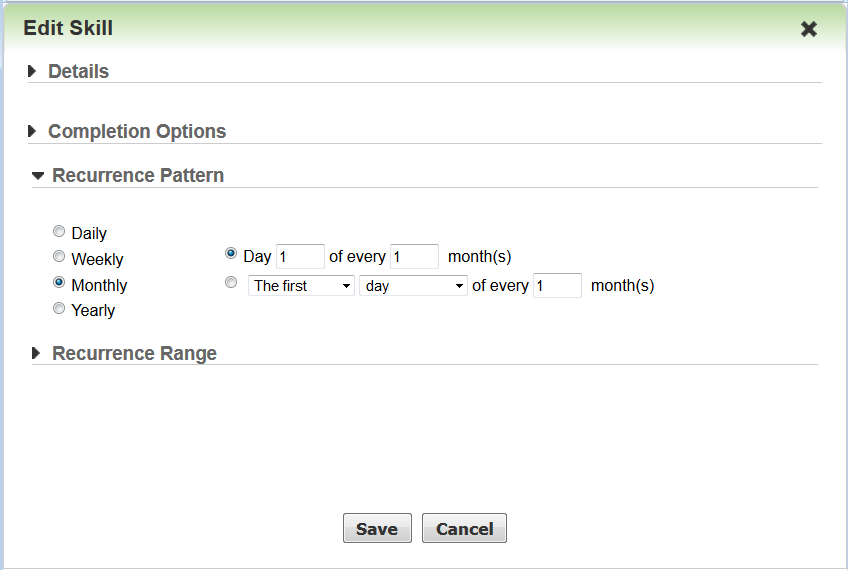Expand the Completion Options arrow

pos(33,131)
